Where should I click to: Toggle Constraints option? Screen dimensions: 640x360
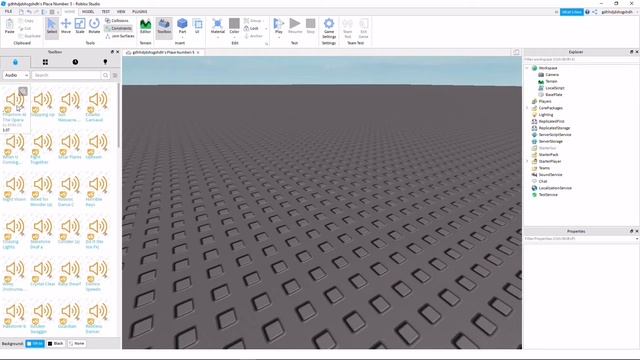click(118, 28)
